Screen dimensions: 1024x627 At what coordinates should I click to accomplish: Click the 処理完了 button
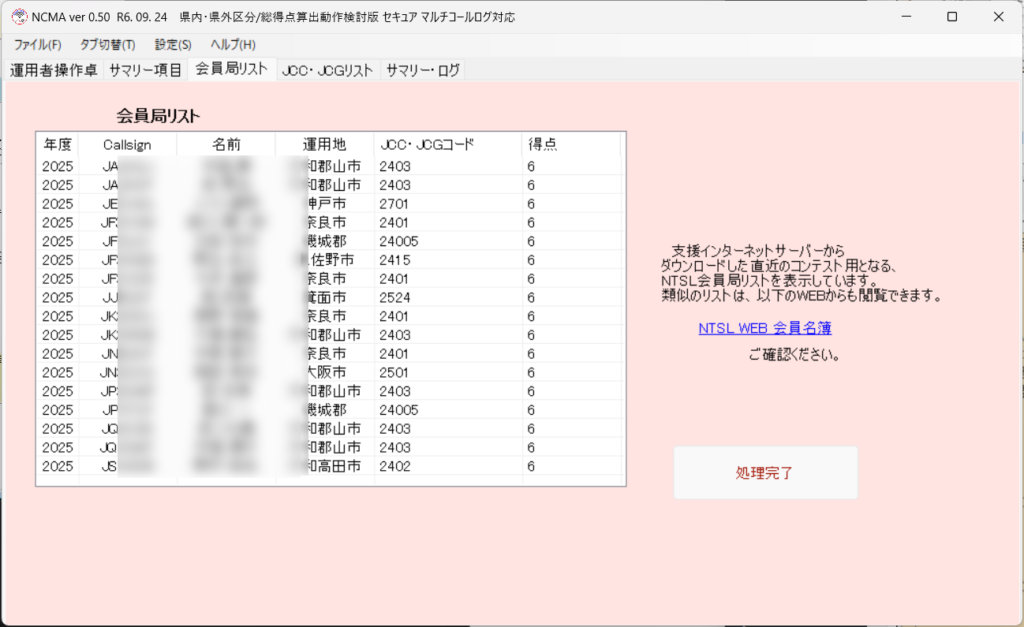pos(765,473)
